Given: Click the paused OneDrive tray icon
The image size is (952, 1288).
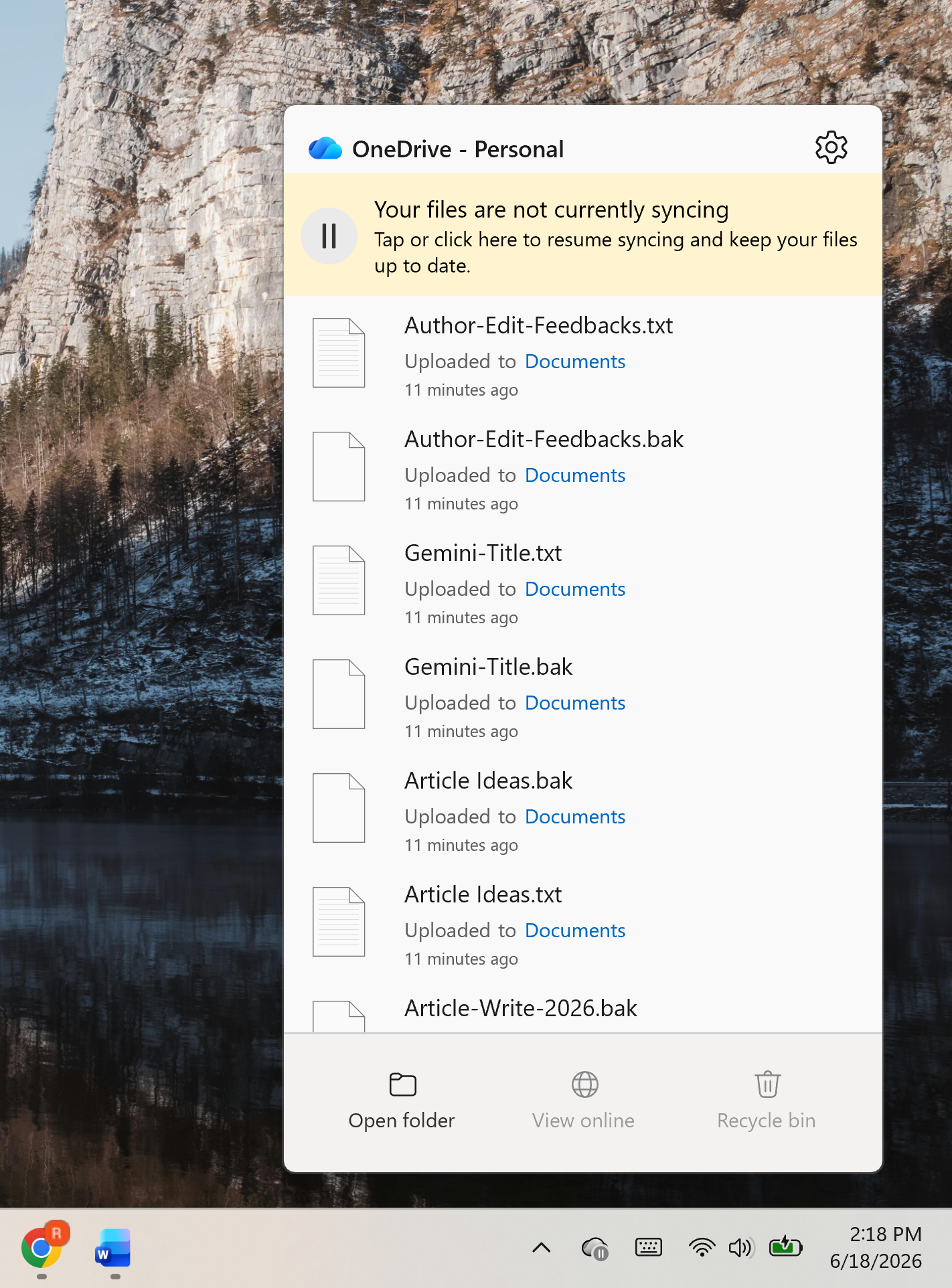Looking at the screenshot, I should pyautogui.click(x=595, y=1248).
